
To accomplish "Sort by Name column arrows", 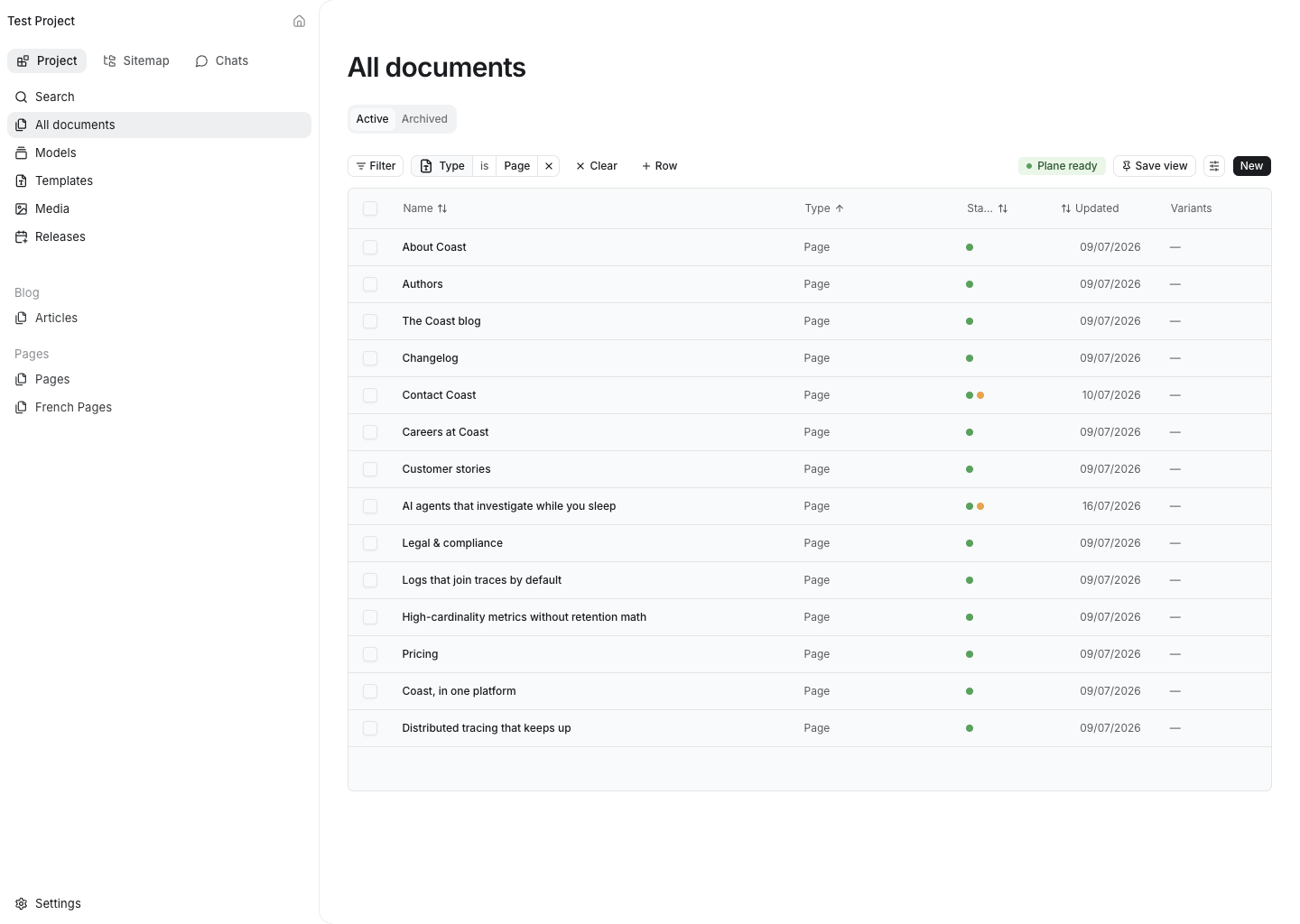I will (442, 208).
